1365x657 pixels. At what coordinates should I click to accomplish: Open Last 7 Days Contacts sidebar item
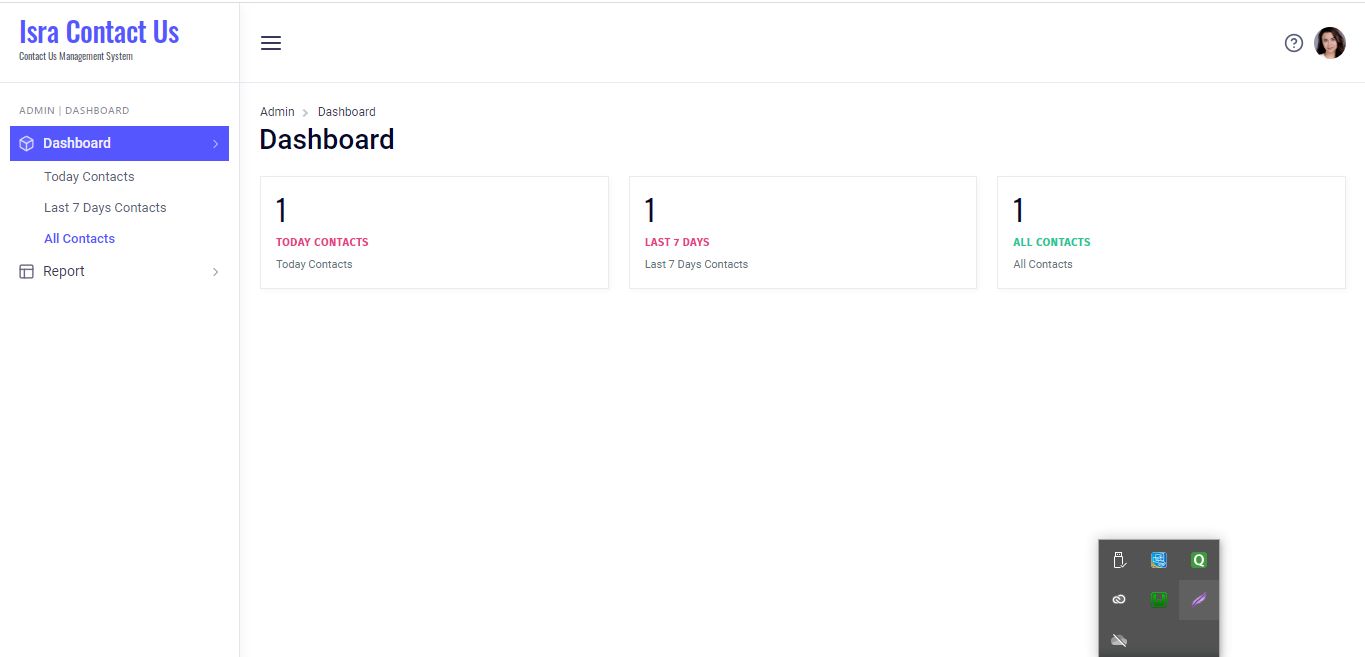(105, 208)
